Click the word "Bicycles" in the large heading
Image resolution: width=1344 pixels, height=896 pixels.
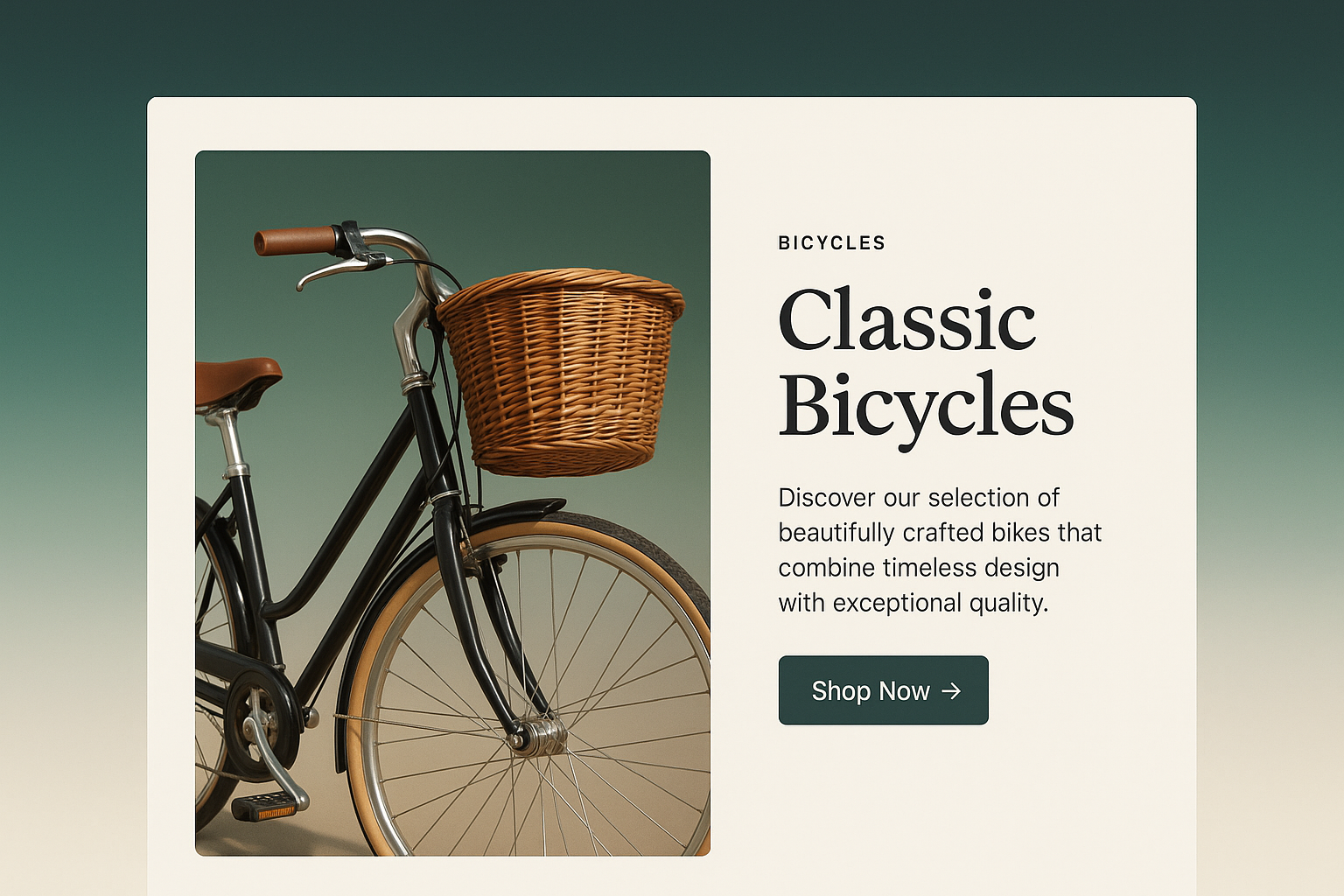pos(925,405)
